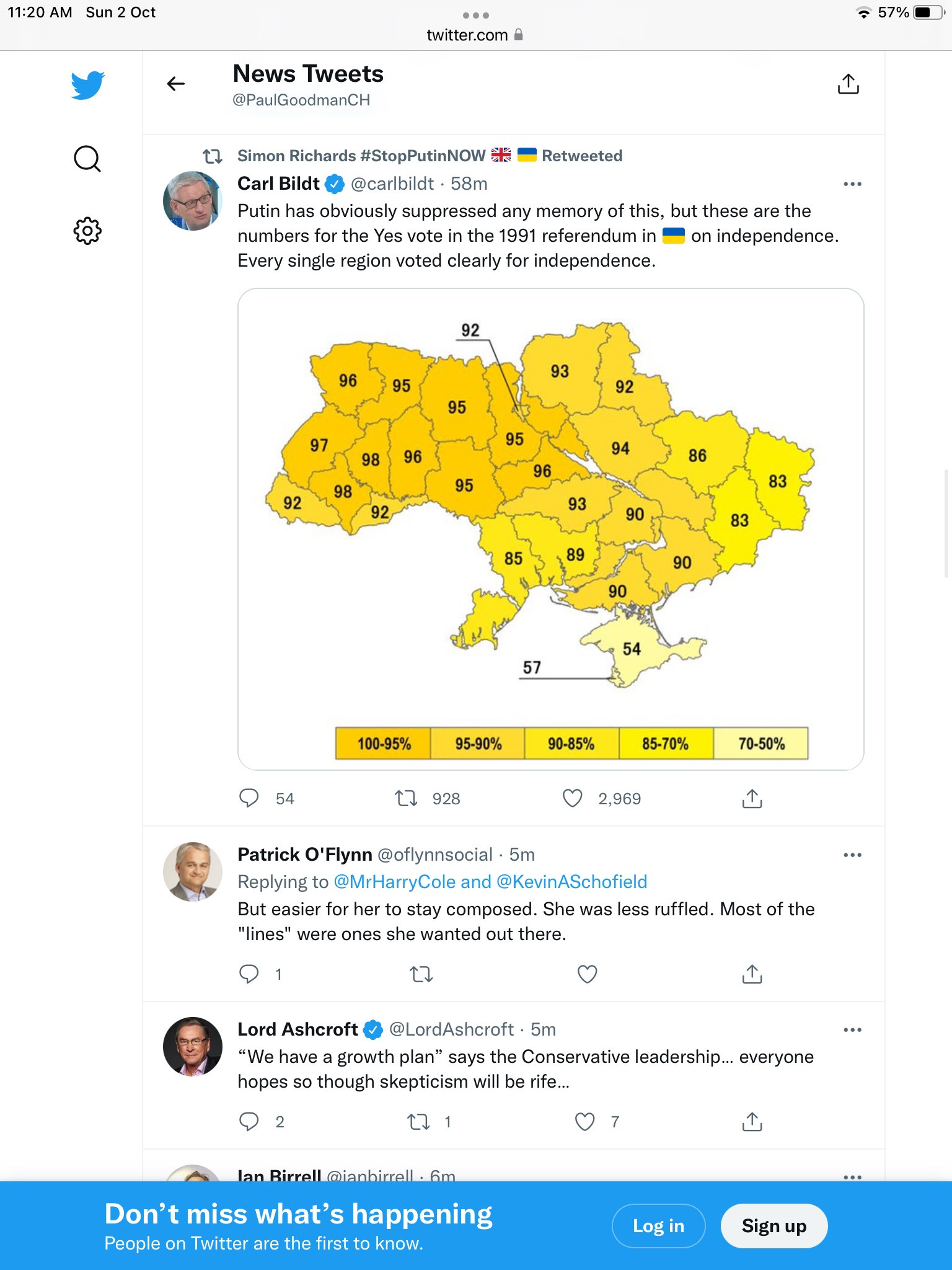Share Carl Bildt's tweet

point(752,799)
